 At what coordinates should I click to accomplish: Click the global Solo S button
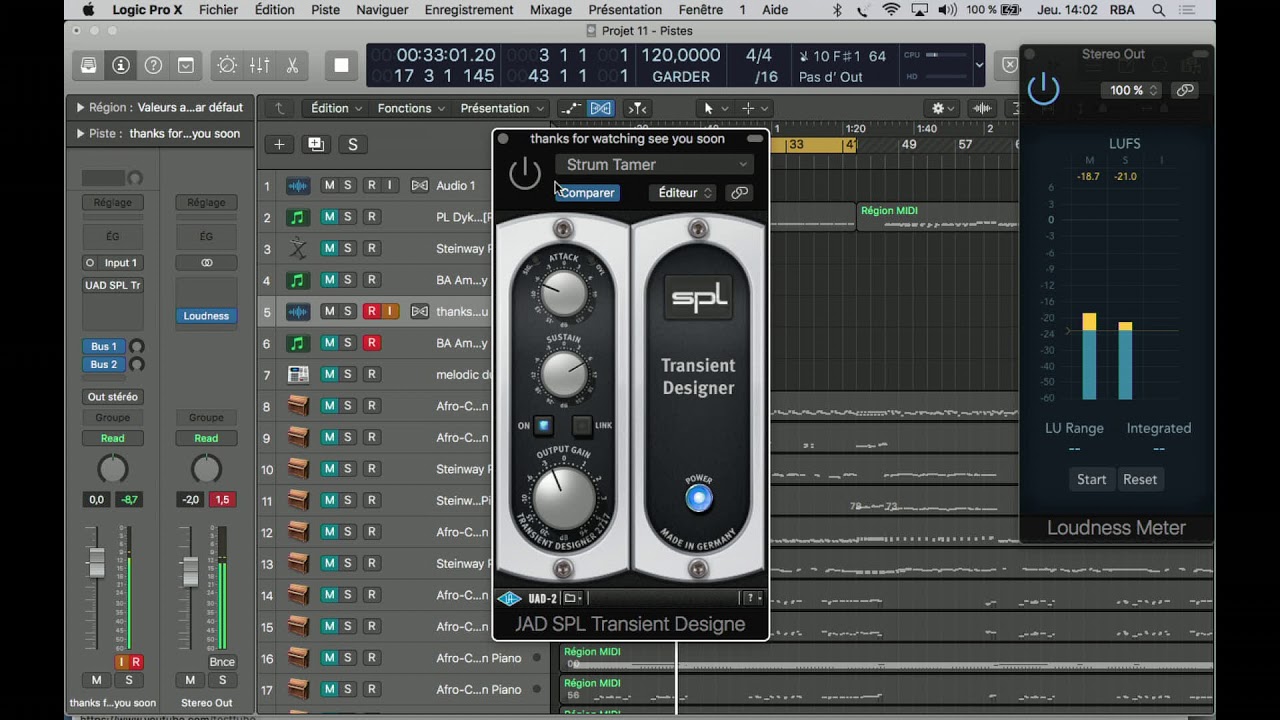[352, 145]
